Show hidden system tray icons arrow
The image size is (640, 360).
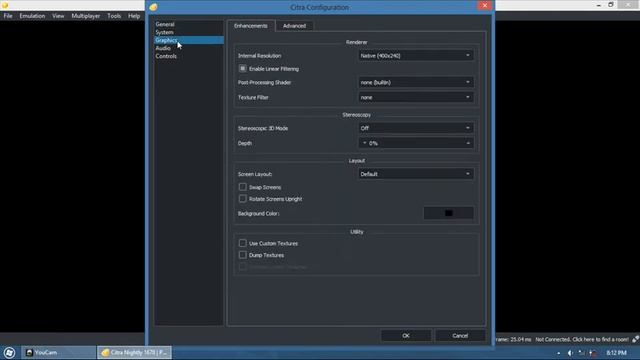[x=558, y=353]
